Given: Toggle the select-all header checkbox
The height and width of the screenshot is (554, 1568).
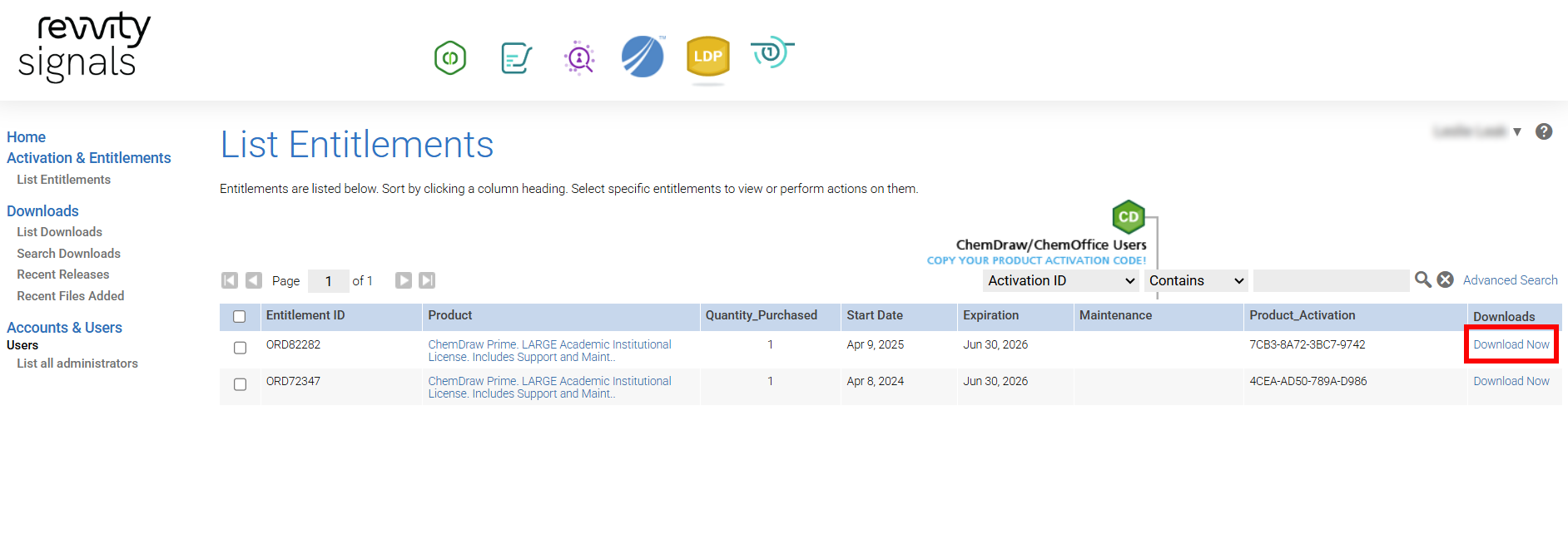Looking at the screenshot, I should (240, 316).
